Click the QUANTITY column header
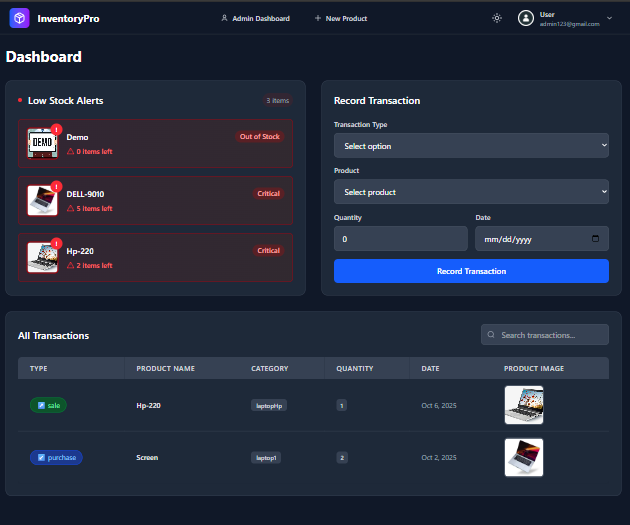 pyautogui.click(x=355, y=368)
